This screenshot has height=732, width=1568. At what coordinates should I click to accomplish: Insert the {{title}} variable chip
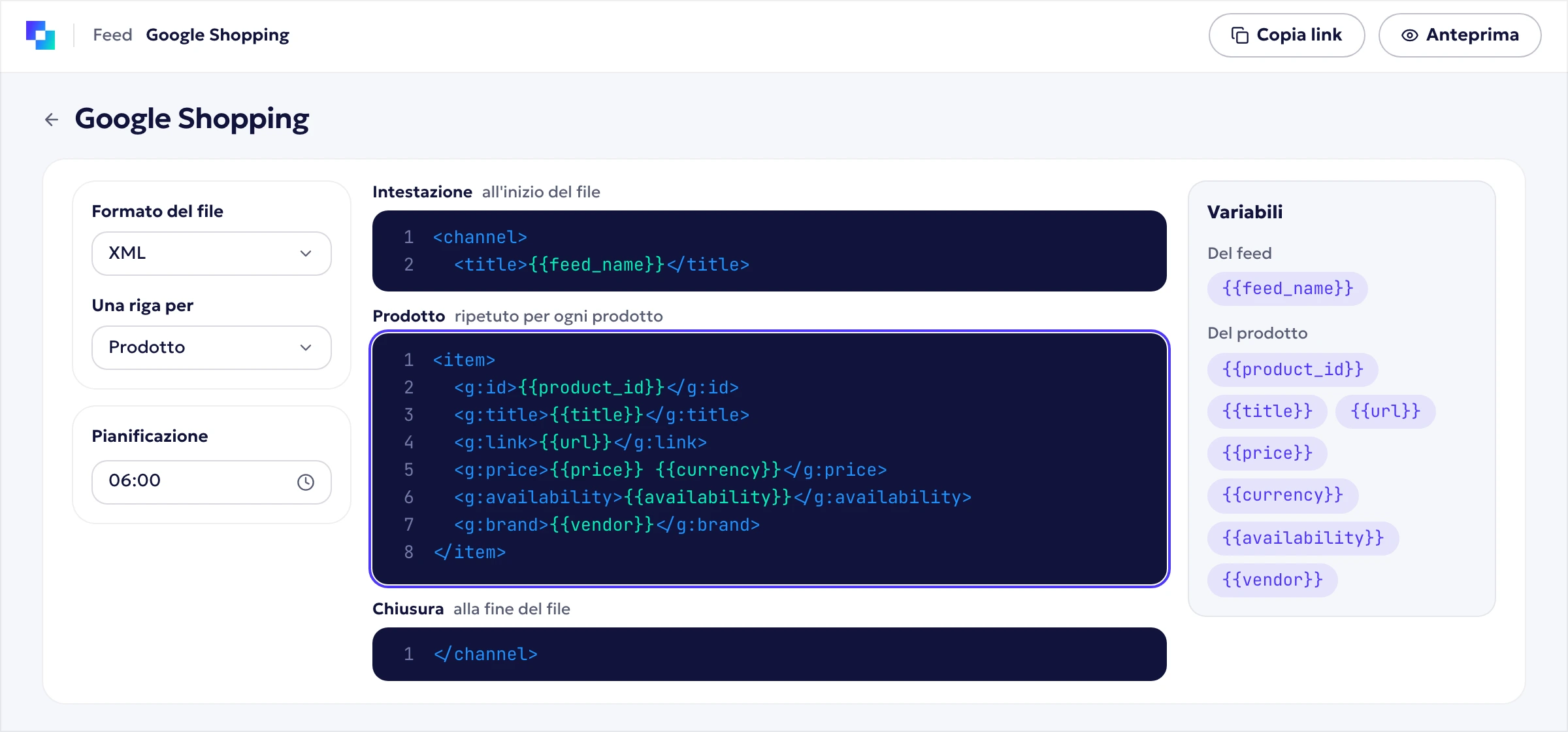pyautogui.click(x=1267, y=412)
